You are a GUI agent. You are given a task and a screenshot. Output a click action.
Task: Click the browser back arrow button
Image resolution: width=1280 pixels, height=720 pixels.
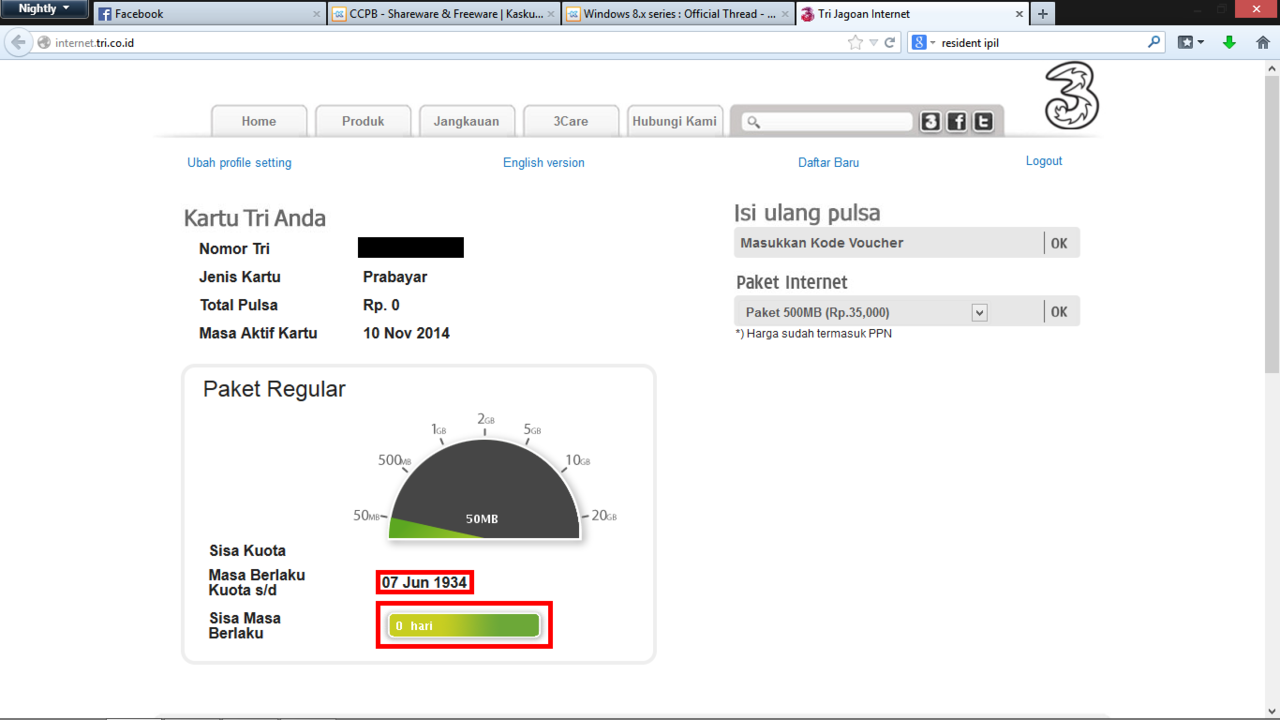pos(18,43)
